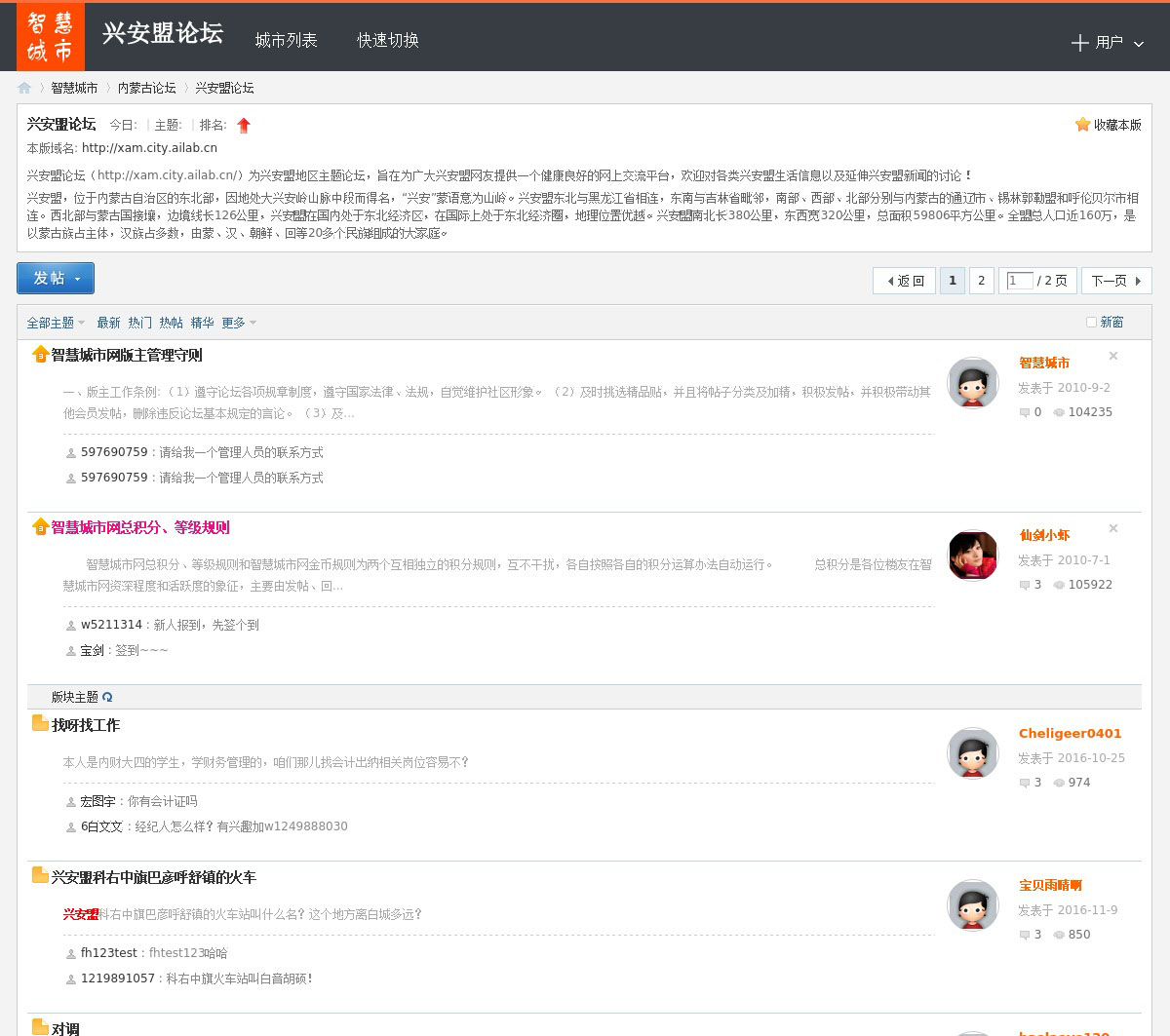Click the 智慧城市 orange site logo
The width and height of the screenshot is (1170, 1036).
click(51, 37)
